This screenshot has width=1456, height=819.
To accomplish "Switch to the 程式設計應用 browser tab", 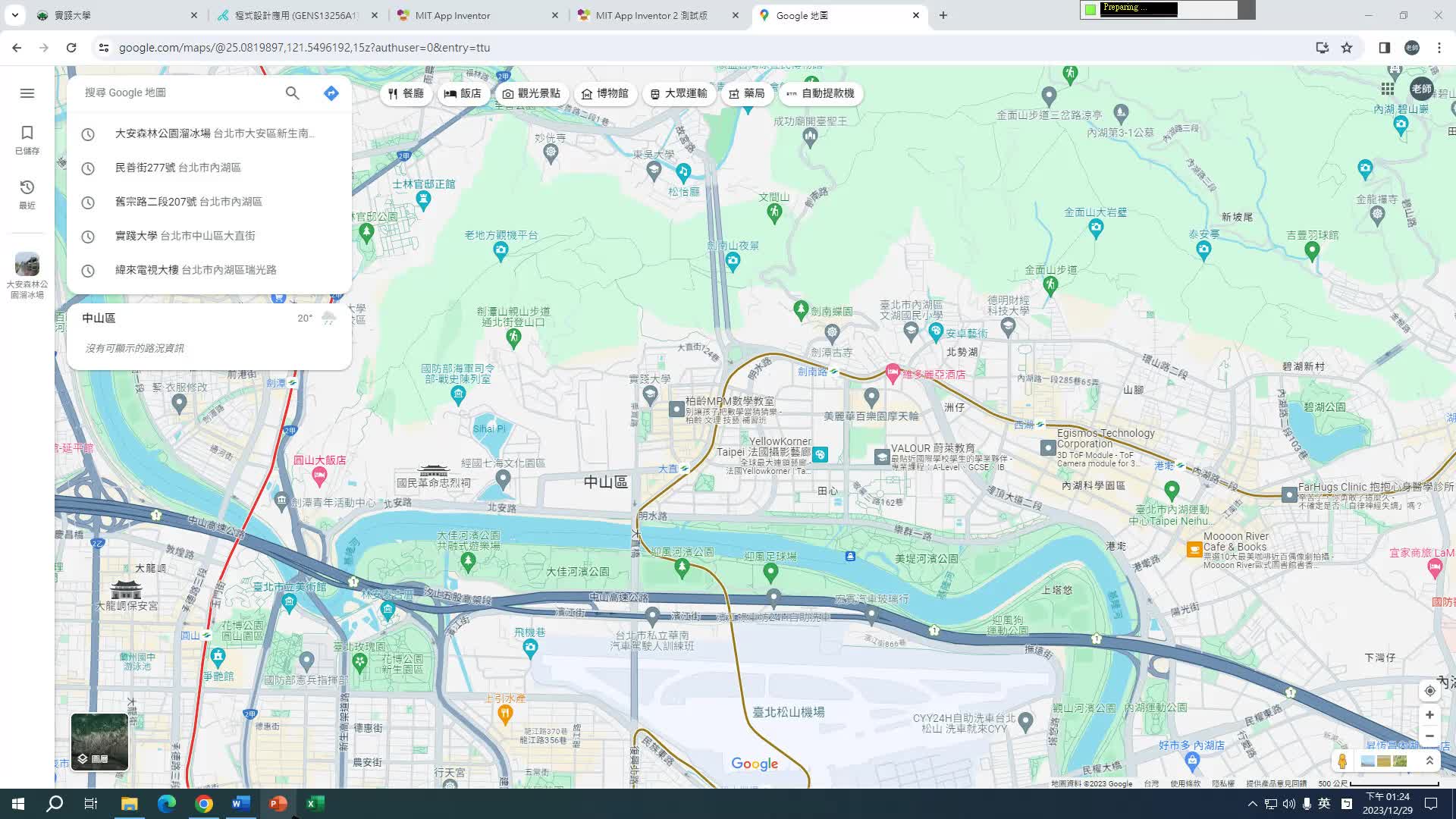I will pos(297,15).
